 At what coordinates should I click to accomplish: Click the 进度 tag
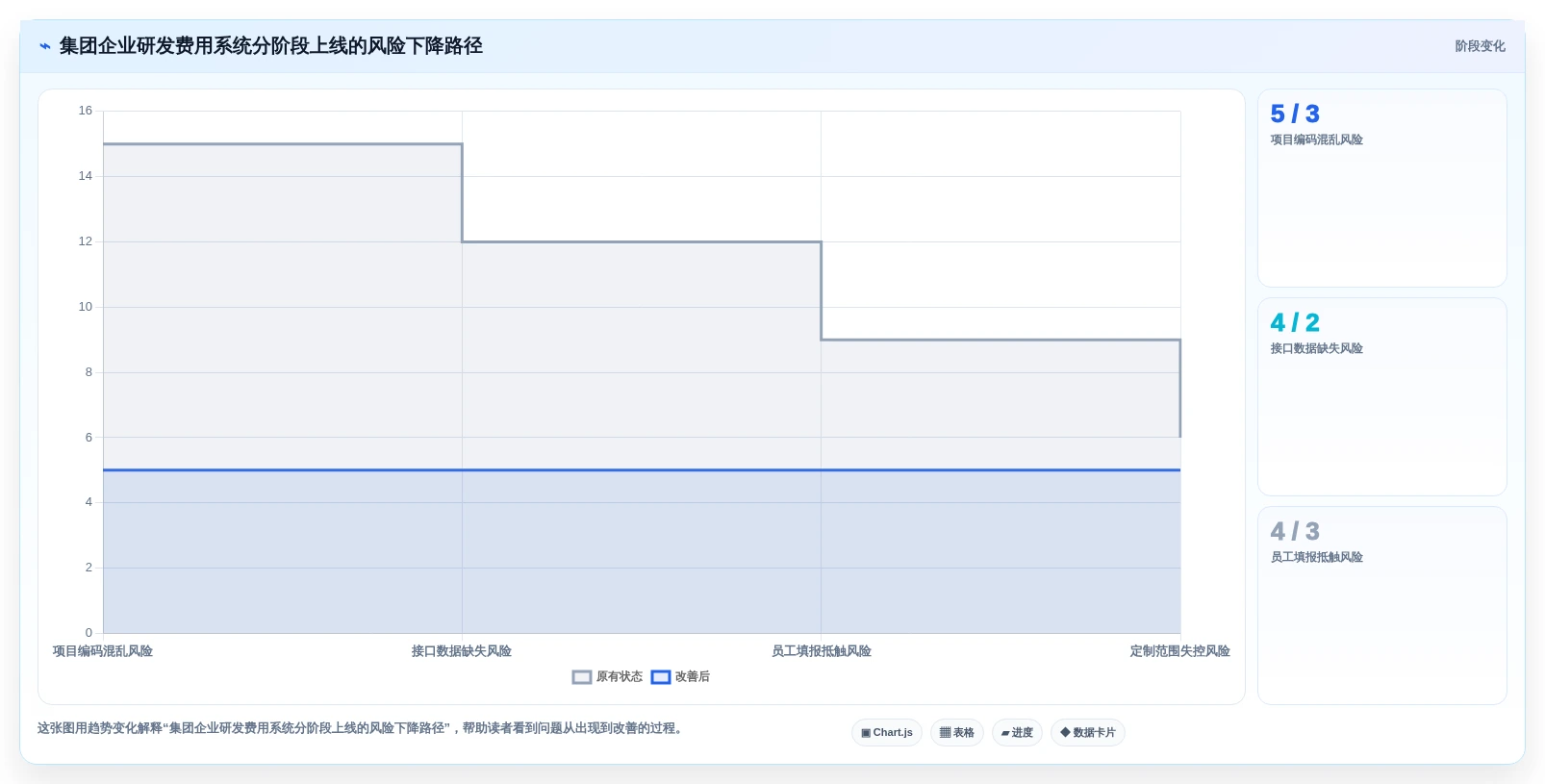coord(1017,733)
